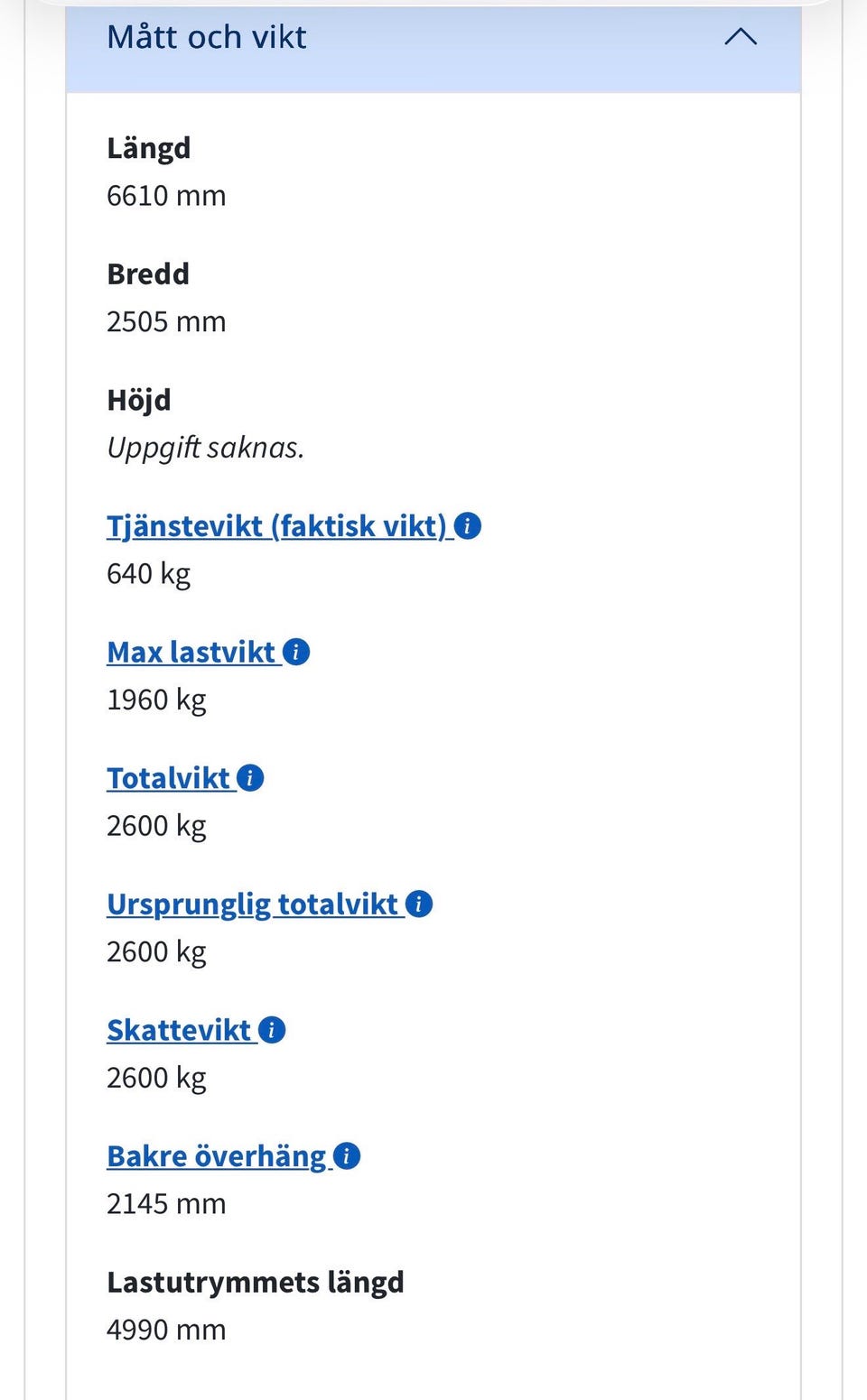Click the Längd value '6610 mm'
This screenshot has height=1400, width=867.
coord(166,195)
